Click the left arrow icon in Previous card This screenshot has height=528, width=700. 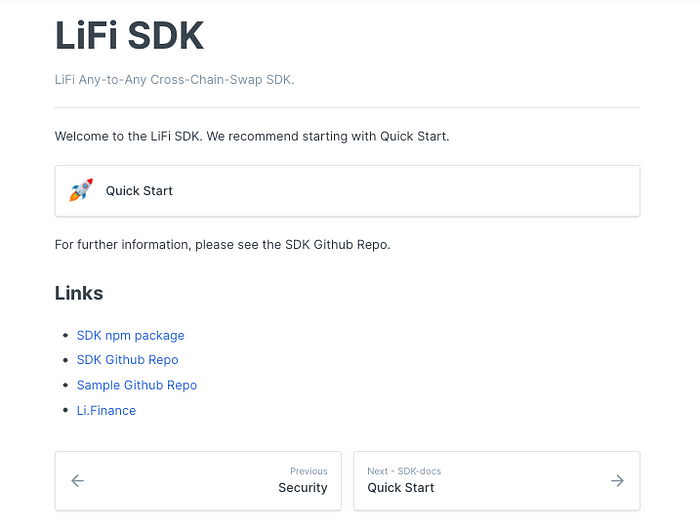click(78, 481)
